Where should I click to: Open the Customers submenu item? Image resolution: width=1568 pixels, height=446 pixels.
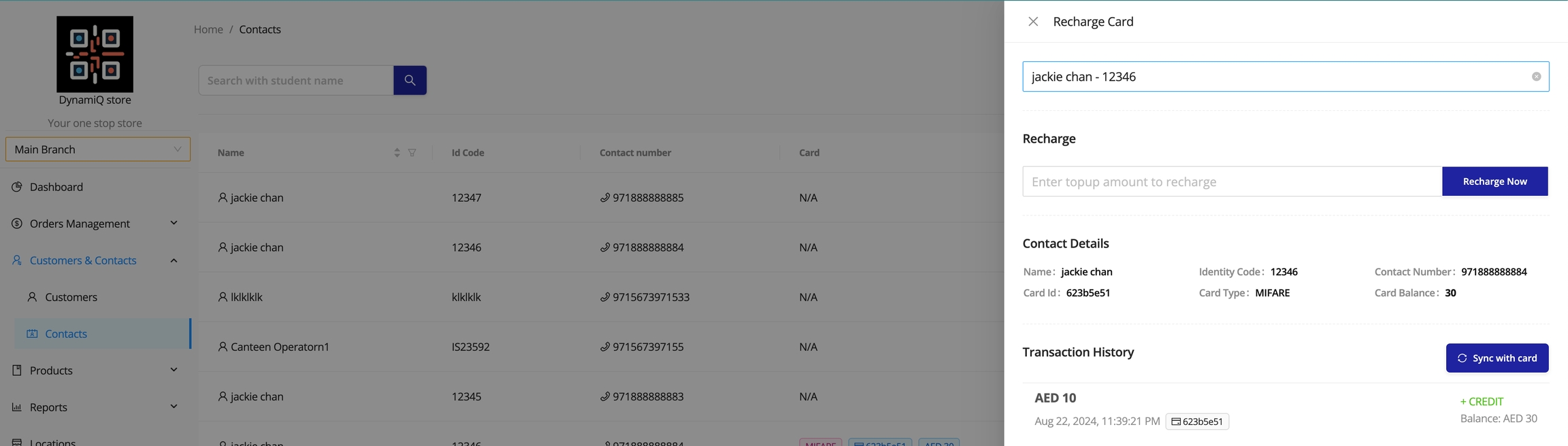click(x=71, y=297)
